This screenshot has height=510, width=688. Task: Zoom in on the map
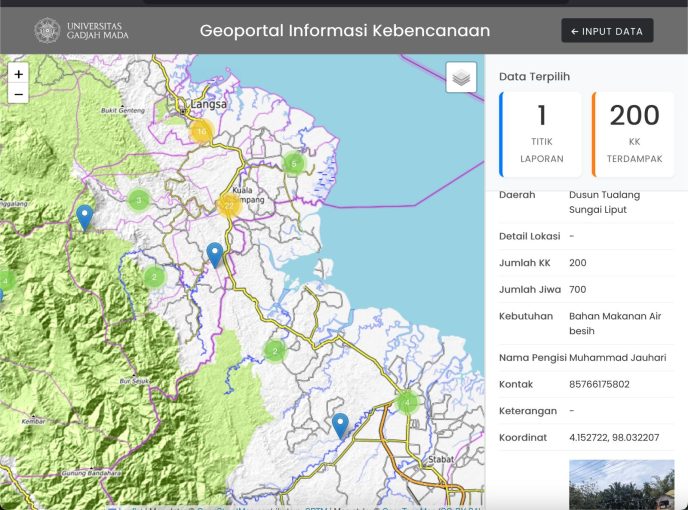[18, 74]
